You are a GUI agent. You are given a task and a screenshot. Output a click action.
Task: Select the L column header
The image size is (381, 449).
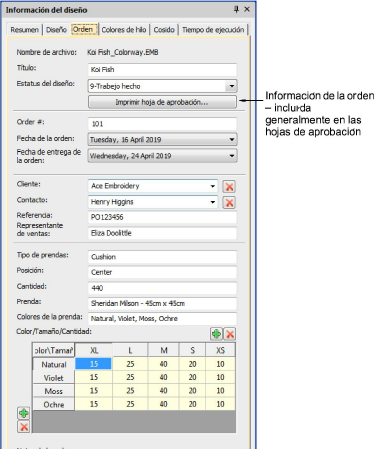(x=130, y=350)
